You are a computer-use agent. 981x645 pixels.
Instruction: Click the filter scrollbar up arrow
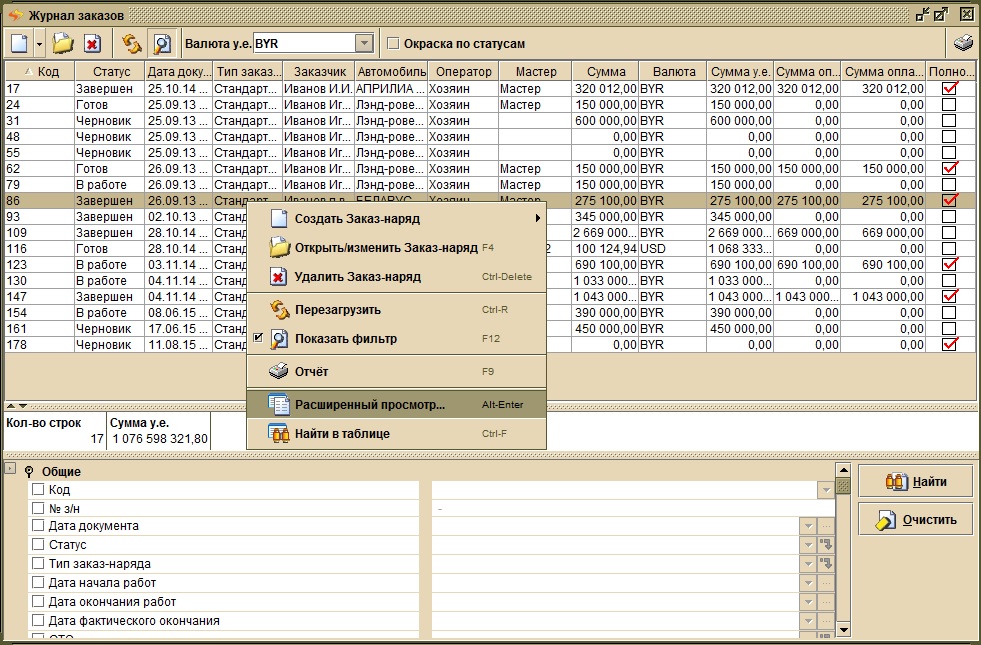click(x=843, y=470)
